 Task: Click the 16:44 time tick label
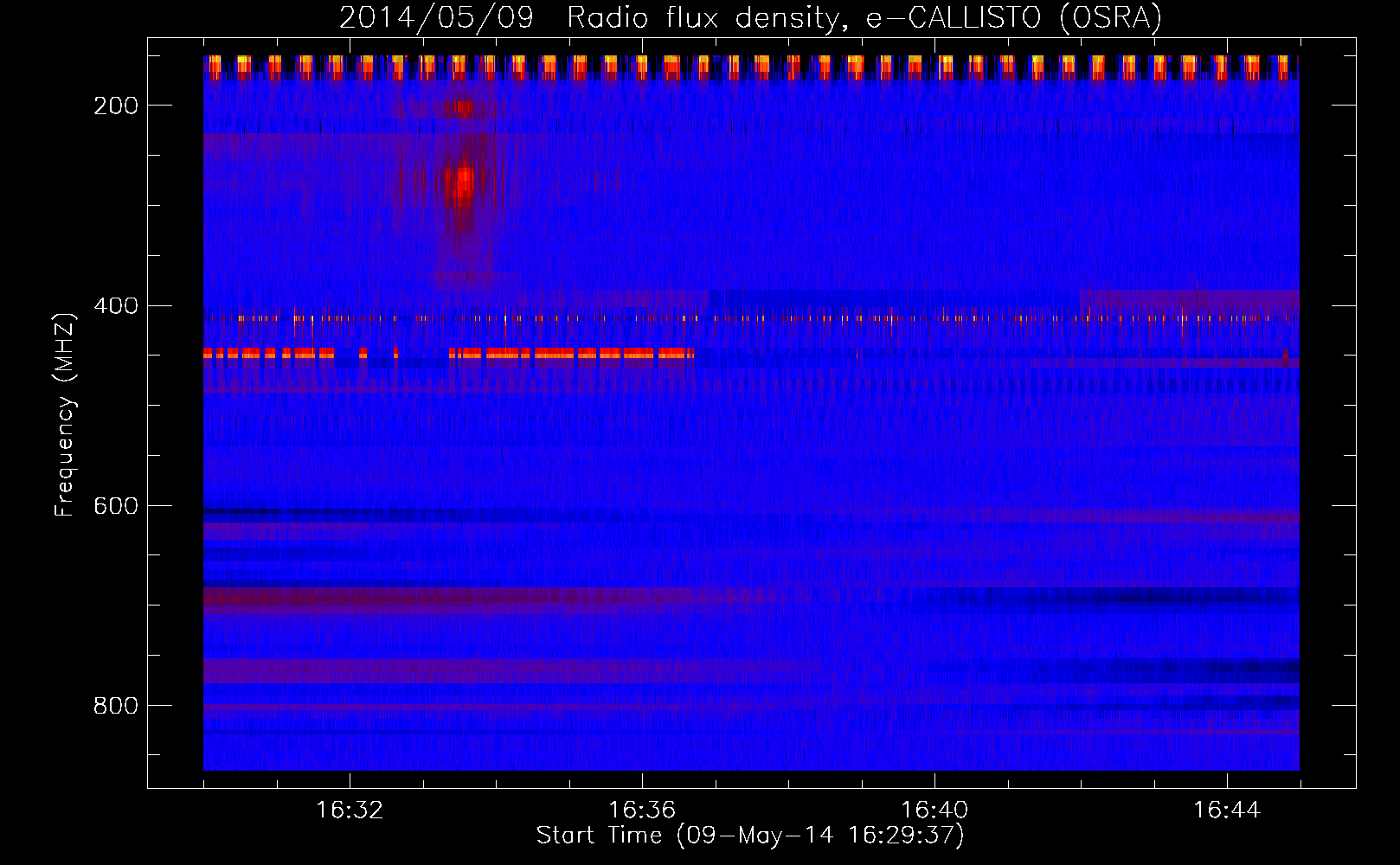(x=1227, y=811)
